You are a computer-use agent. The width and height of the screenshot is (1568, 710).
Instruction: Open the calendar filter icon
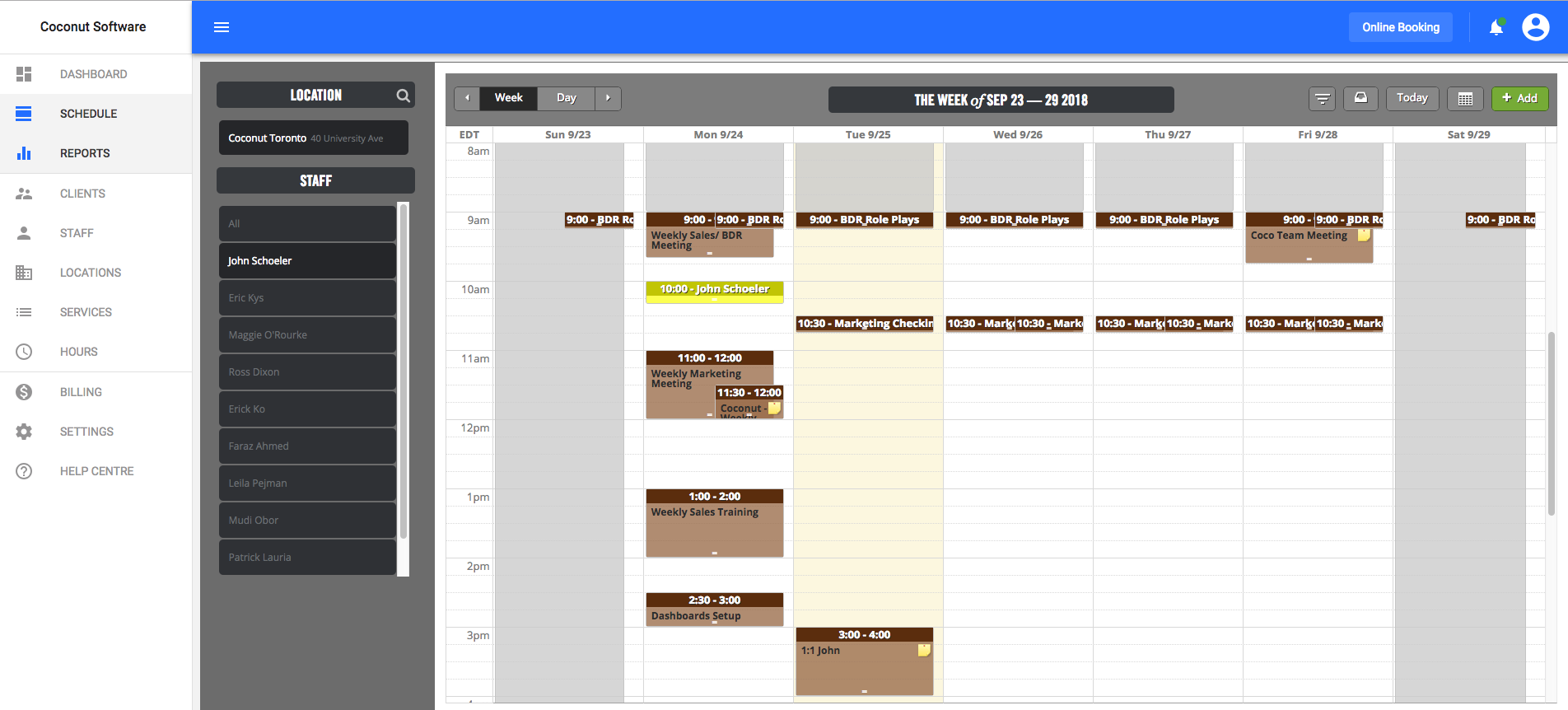(x=1323, y=99)
